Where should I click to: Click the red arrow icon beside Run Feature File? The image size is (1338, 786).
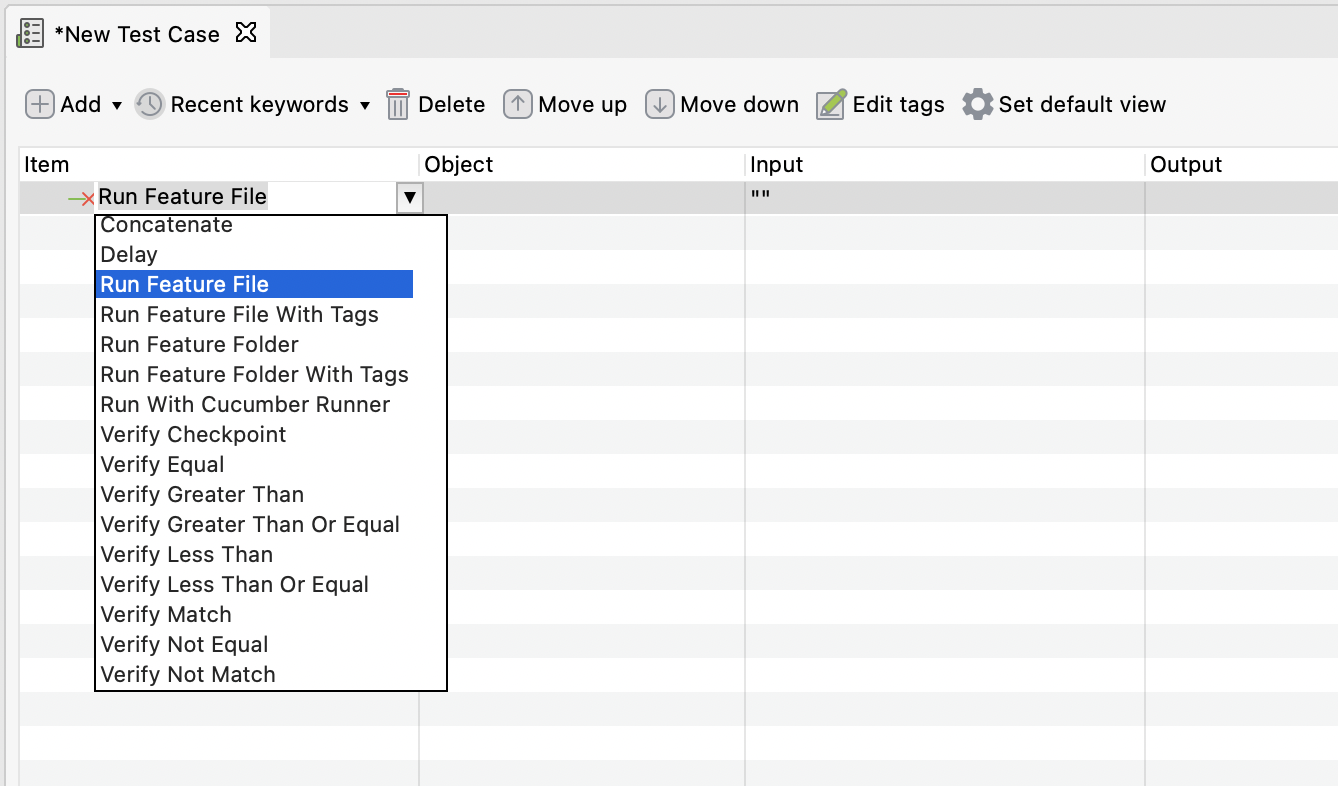tap(80, 197)
